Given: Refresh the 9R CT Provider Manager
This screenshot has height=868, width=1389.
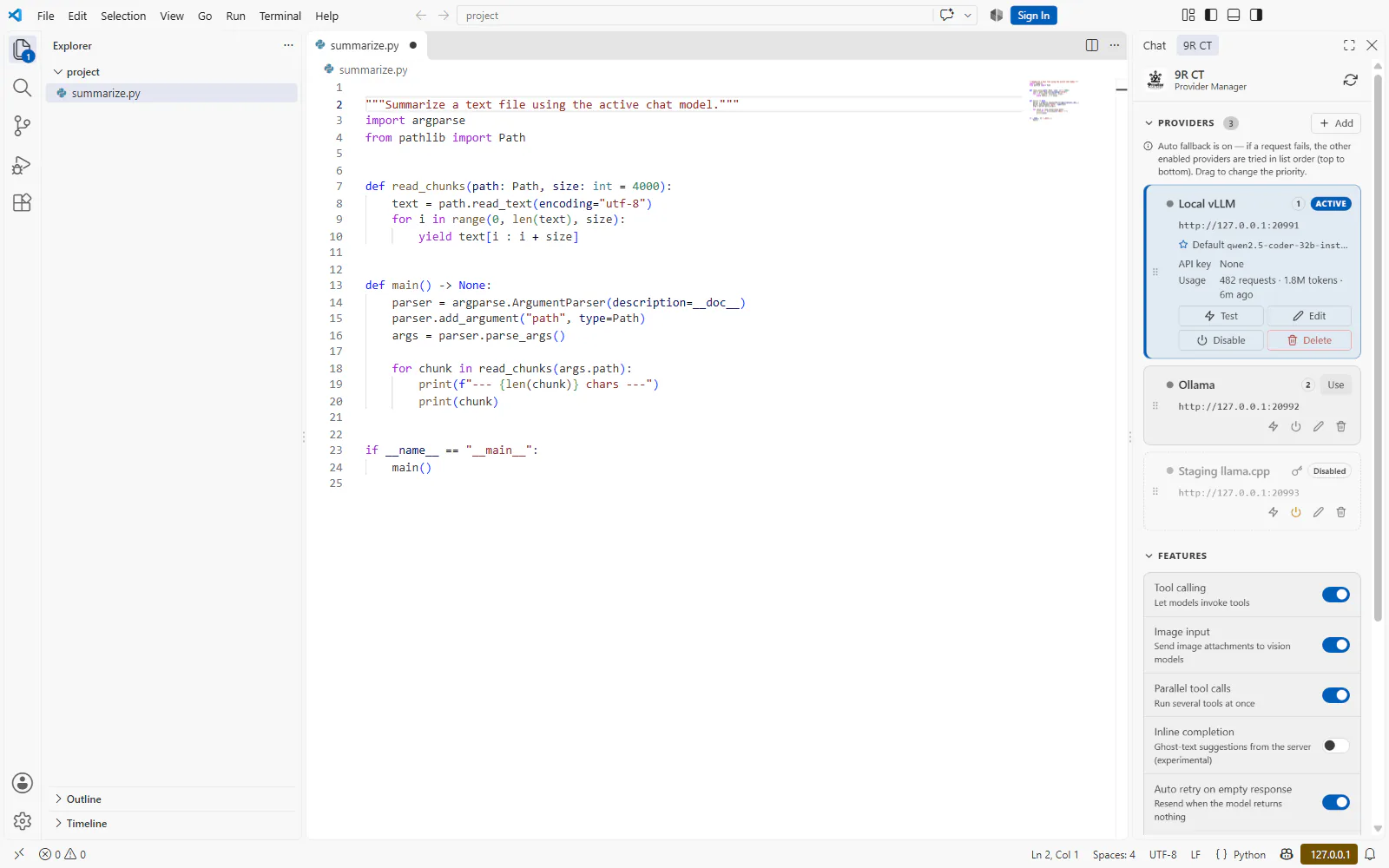Looking at the screenshot, I should [x=1351, y=80].
